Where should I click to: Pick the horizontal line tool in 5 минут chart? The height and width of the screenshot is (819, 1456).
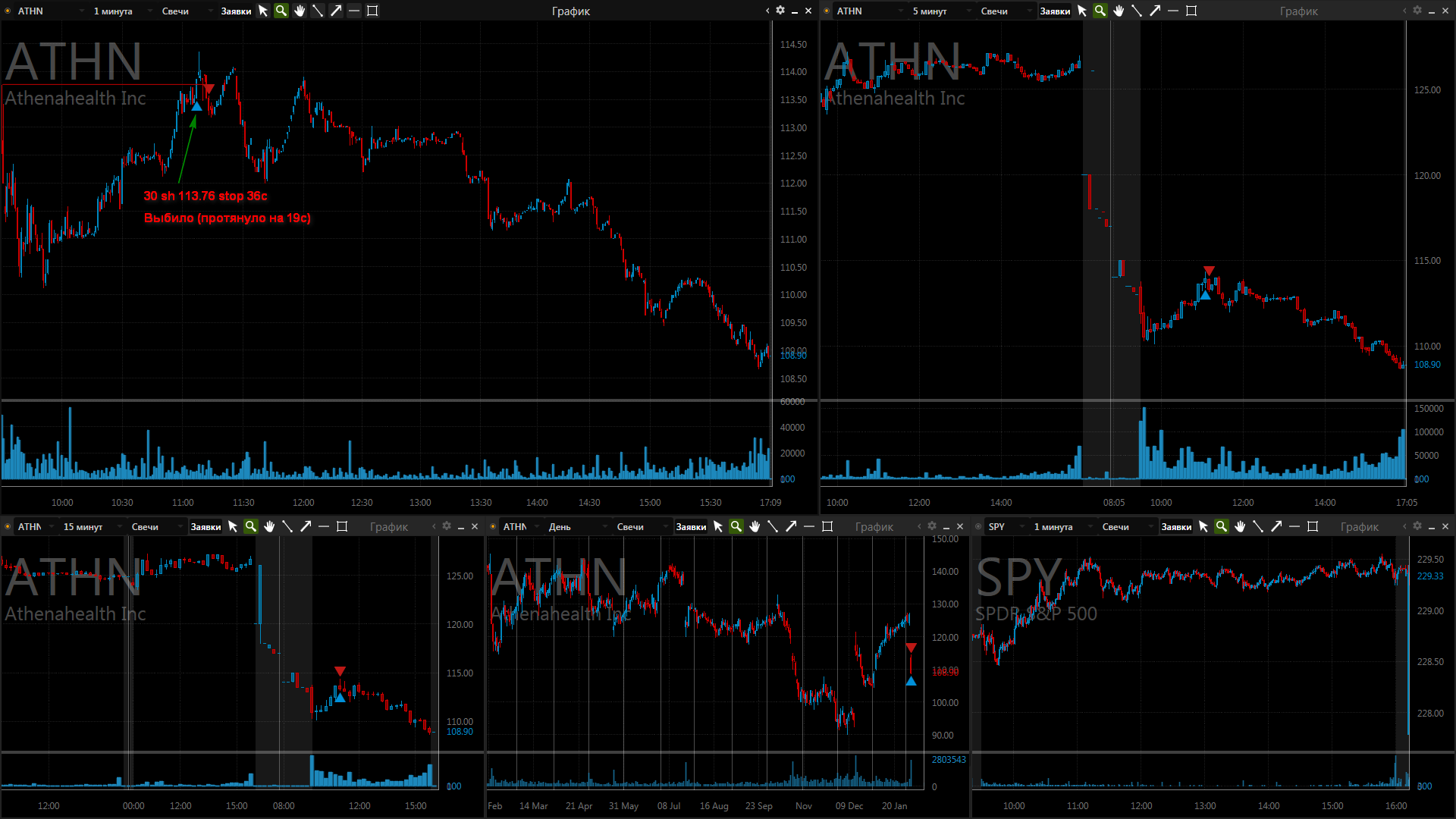coord(1173,11)
